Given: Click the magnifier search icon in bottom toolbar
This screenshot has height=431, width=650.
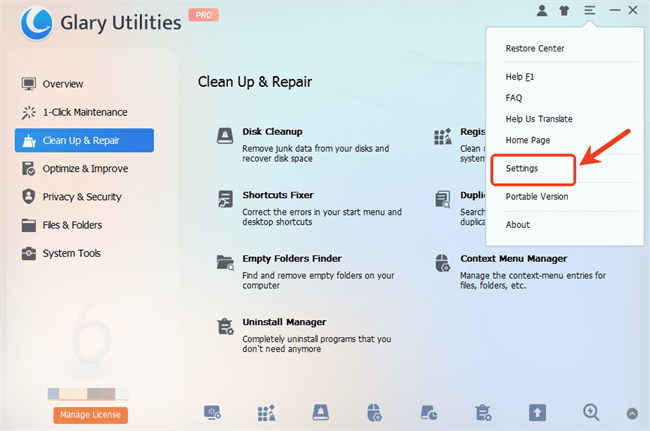Looking at the screenshot, I should [x=591, y=411].
